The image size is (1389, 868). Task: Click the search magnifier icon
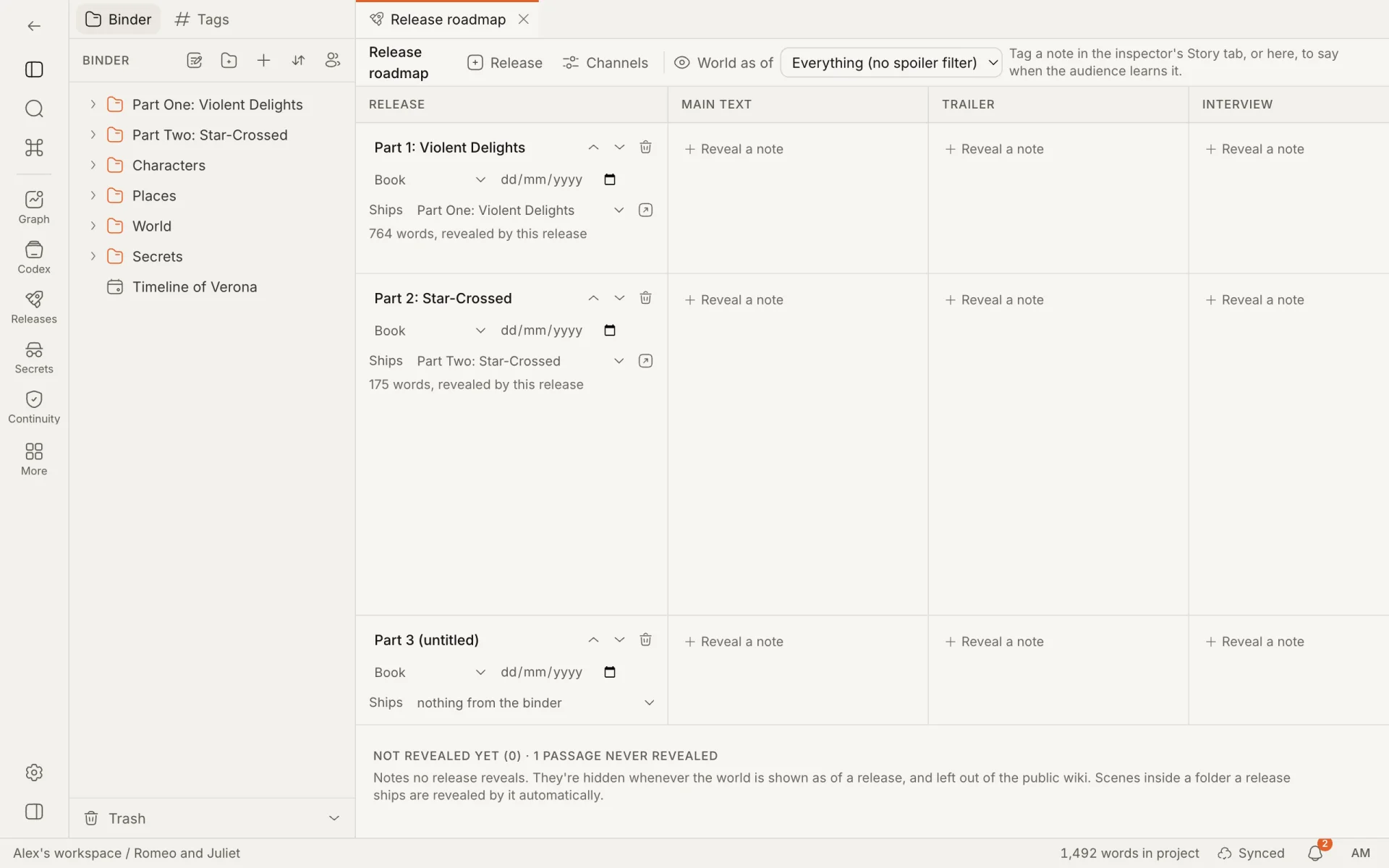[34, 109]
